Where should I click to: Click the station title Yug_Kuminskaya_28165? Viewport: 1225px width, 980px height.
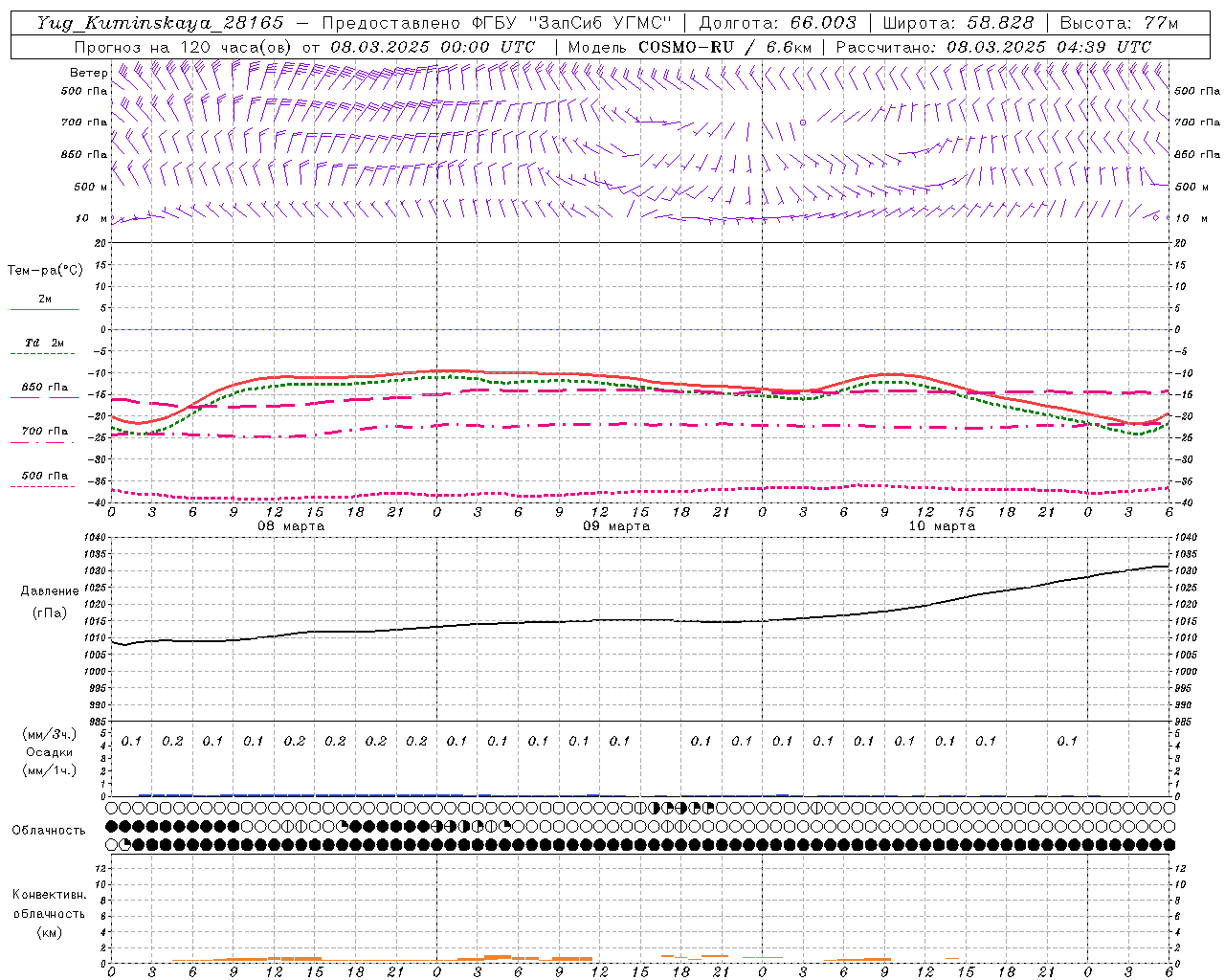(161, 23)
